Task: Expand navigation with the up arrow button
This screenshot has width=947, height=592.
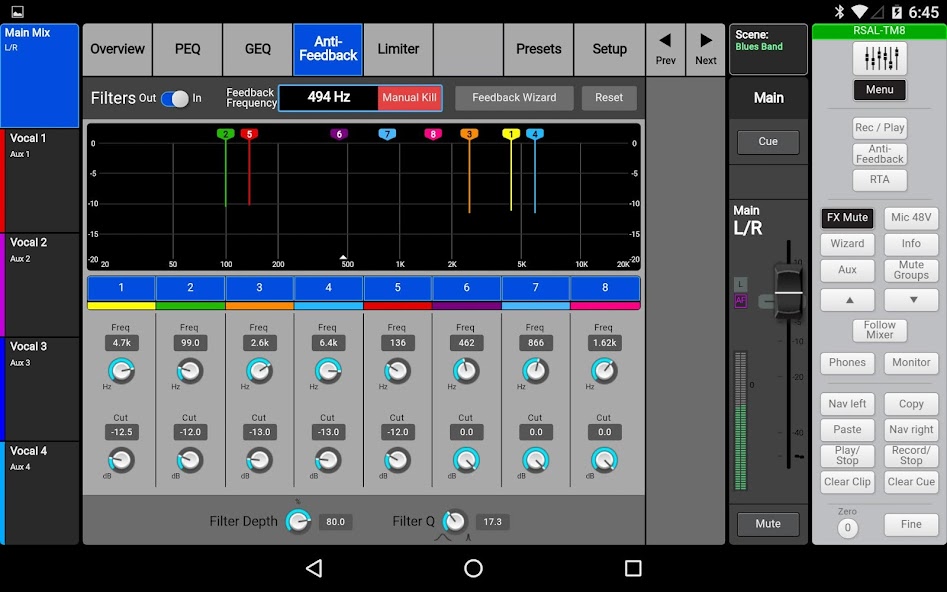Action: pos(847,299)
